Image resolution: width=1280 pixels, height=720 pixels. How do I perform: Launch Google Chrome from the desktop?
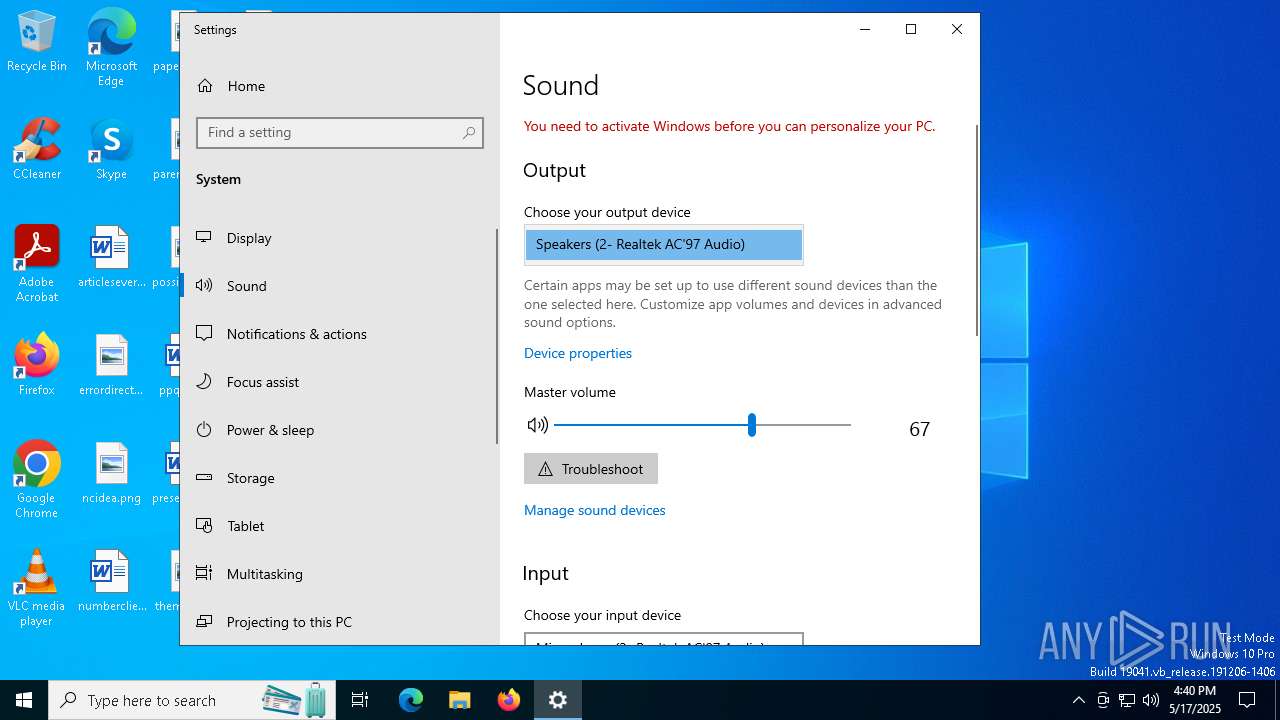tap(37, 480)
